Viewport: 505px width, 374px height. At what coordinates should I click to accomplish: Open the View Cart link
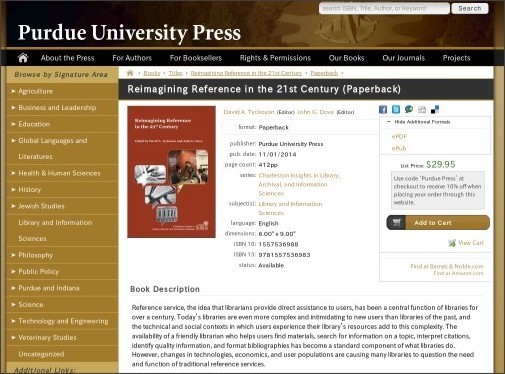tap(471, 243)
